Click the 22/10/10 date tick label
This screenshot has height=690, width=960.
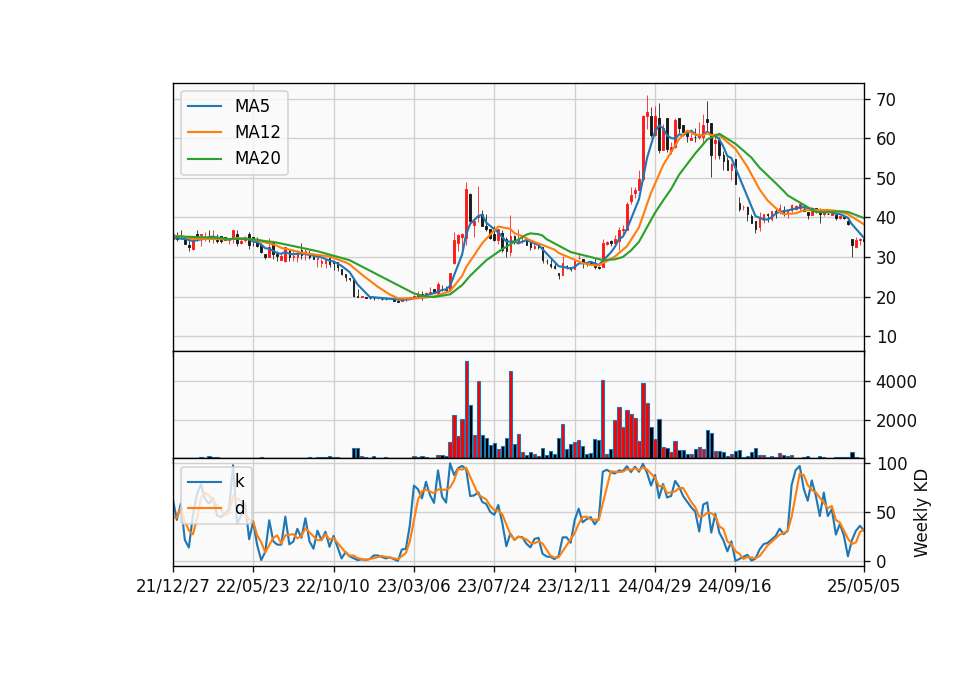pyautogui.click(x=333, y=586)
